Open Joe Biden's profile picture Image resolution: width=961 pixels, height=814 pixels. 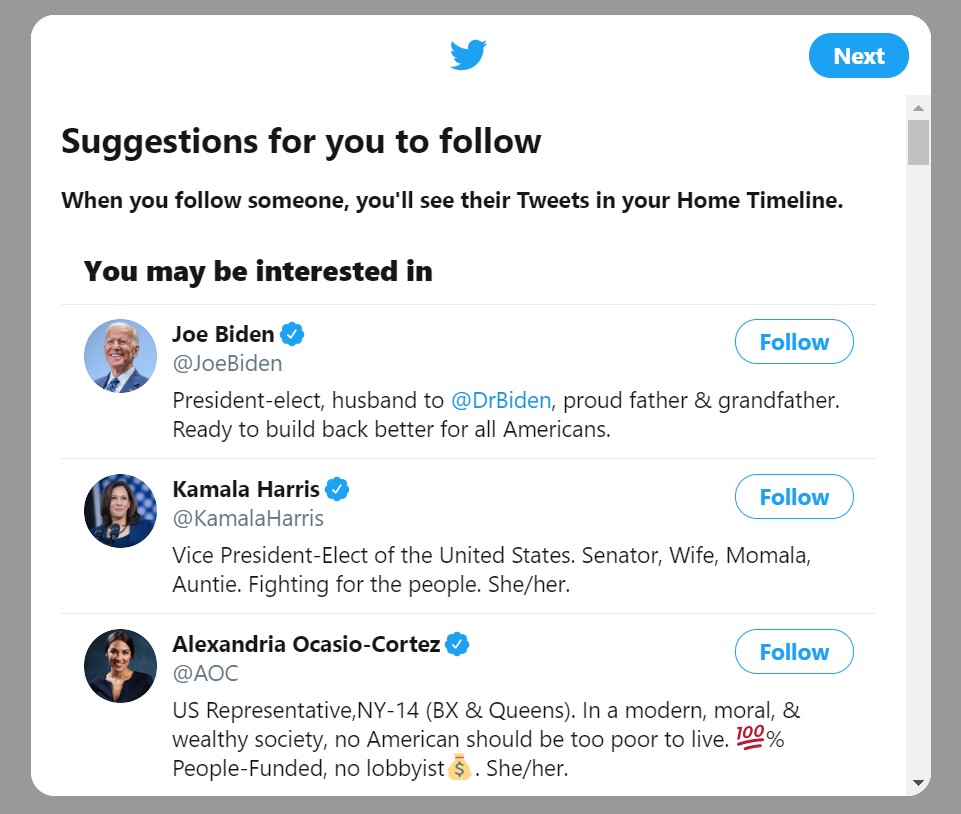click(120, 356)
